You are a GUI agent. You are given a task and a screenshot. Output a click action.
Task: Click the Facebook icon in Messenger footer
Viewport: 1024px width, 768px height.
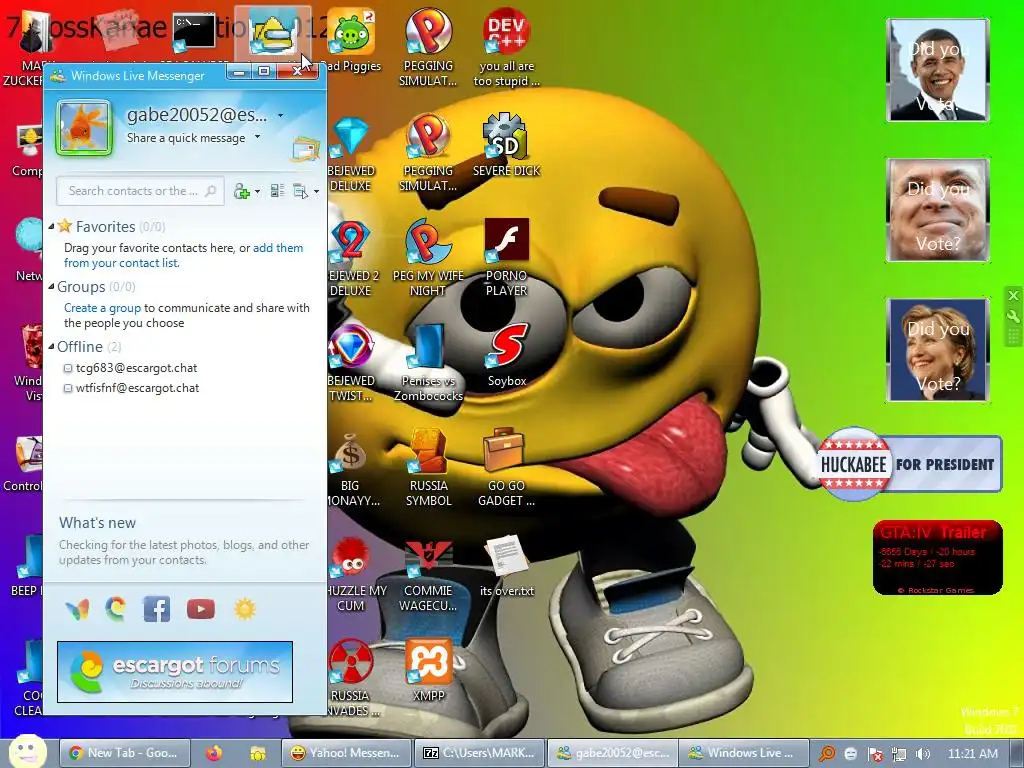tap(157, 609)
